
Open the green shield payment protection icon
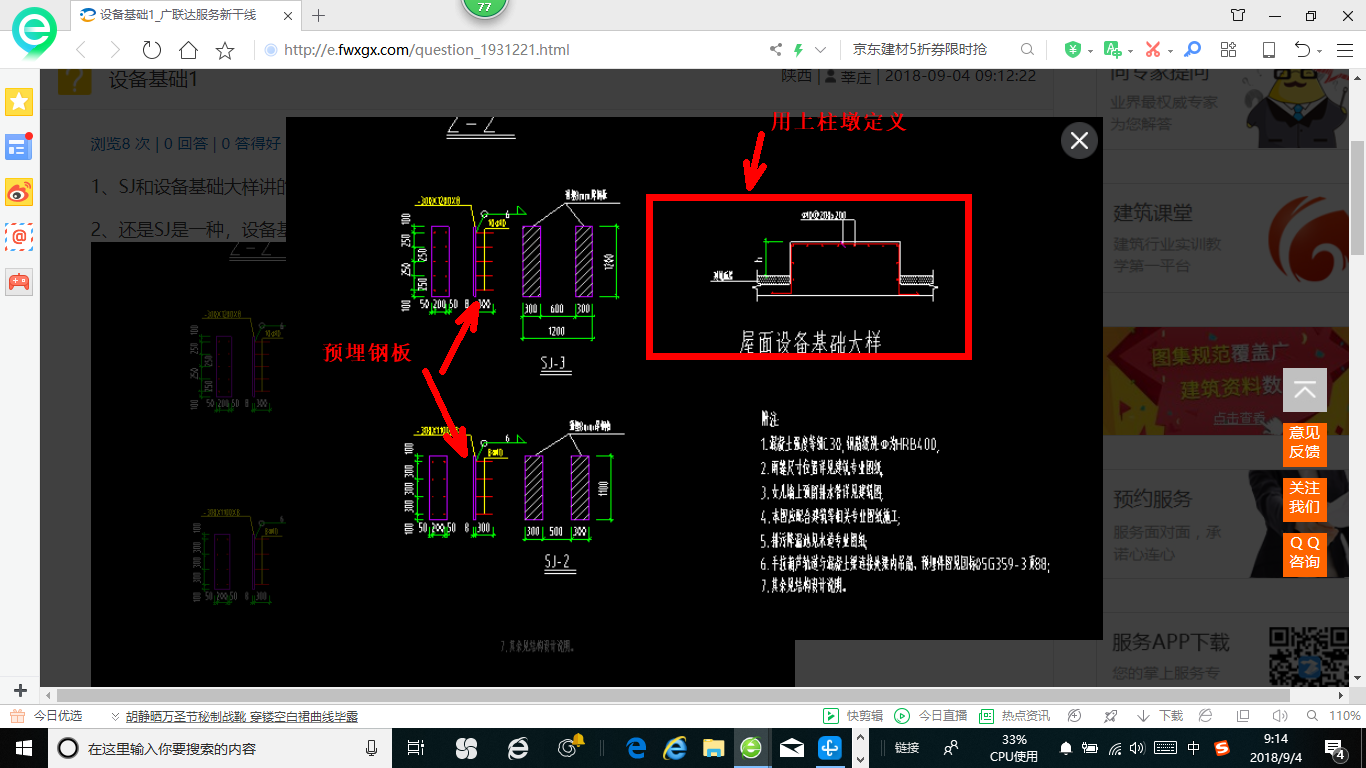click(x=1072, y=50)
